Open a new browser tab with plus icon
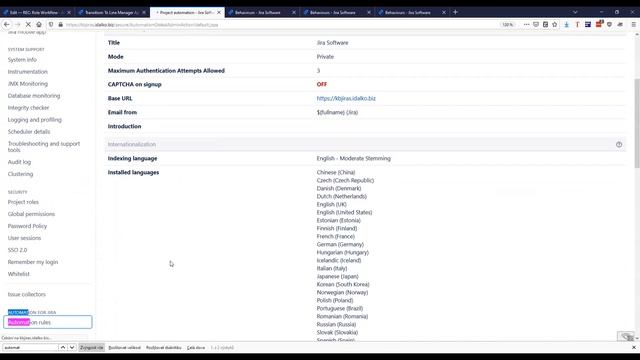The height and width of the screenshot is (360, 640). coord(455,12)
